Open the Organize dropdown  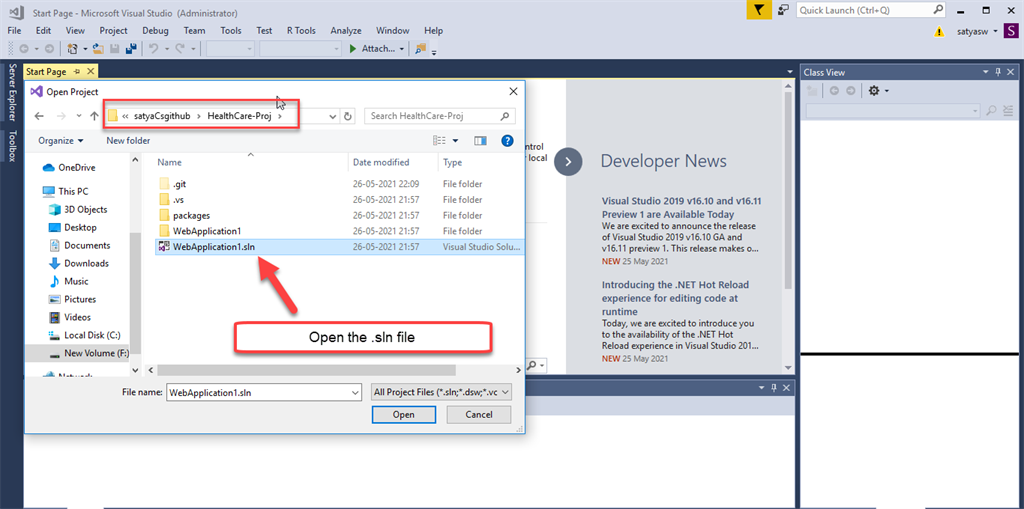pos(61,140)
